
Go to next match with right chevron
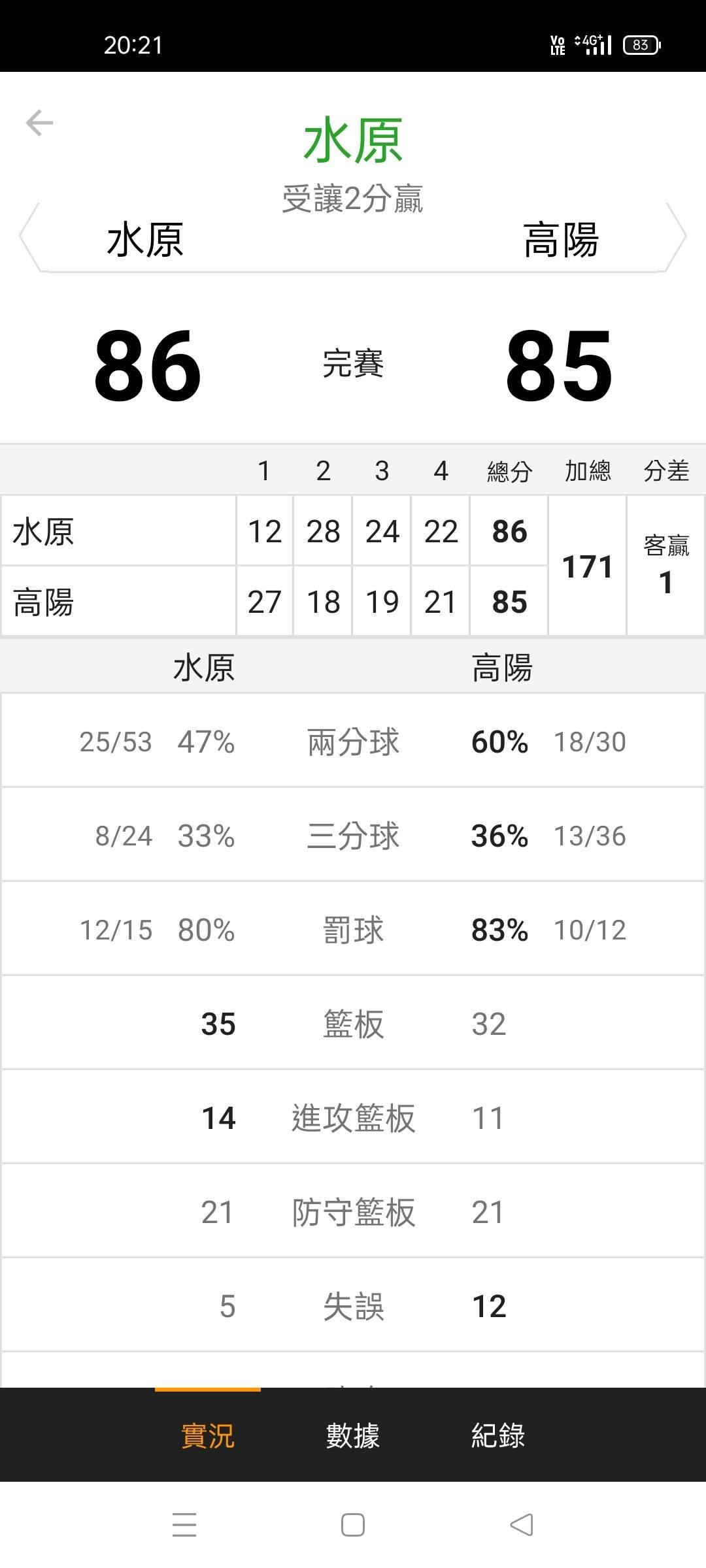tap(677, 237)
